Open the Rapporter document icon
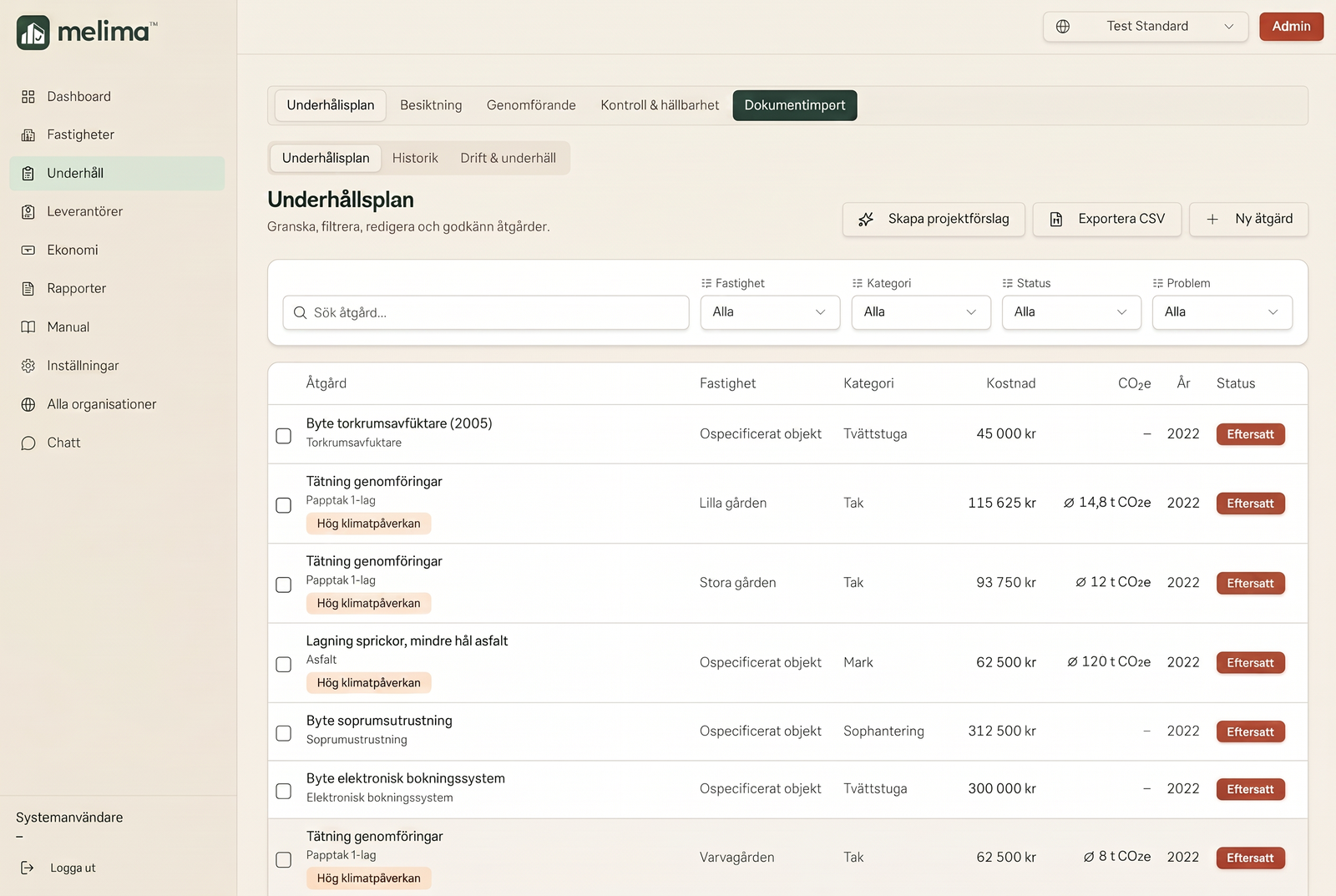 [28, 289]
